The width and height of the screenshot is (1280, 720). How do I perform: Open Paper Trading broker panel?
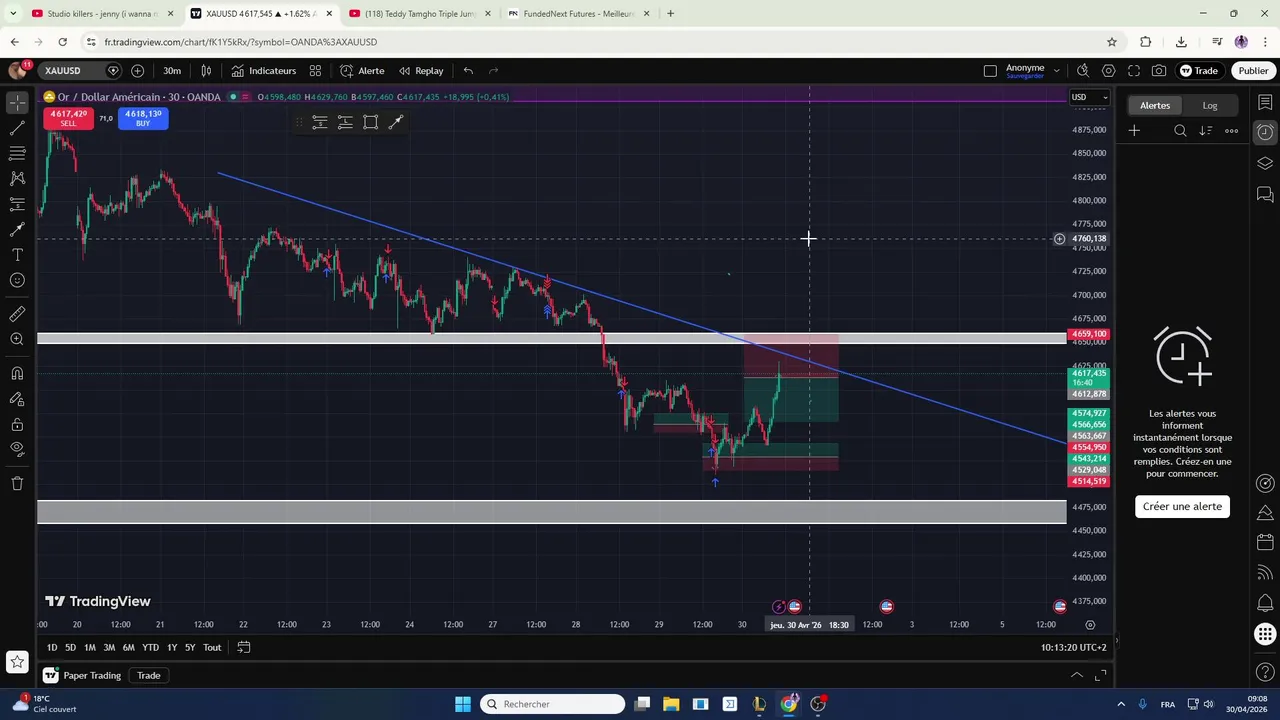click(82, 675)
